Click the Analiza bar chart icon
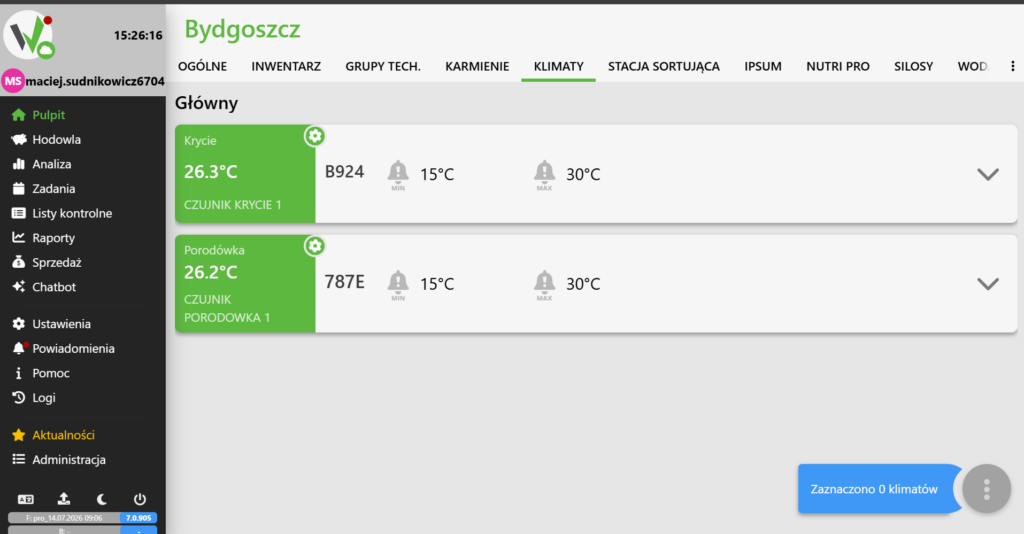Screen dimensions: 1024x534 (x=18, y=164)
